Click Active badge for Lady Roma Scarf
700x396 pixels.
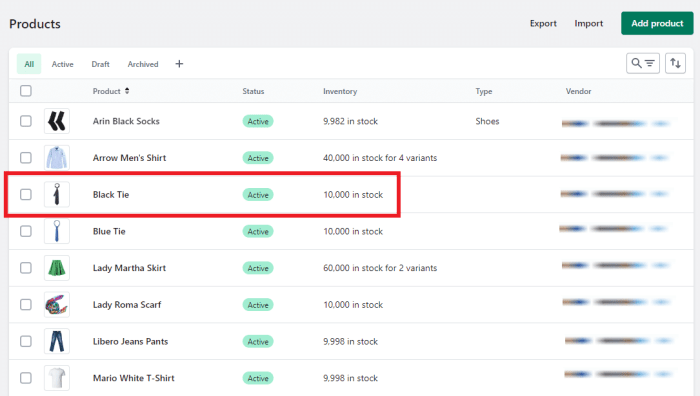pos(258,304)
